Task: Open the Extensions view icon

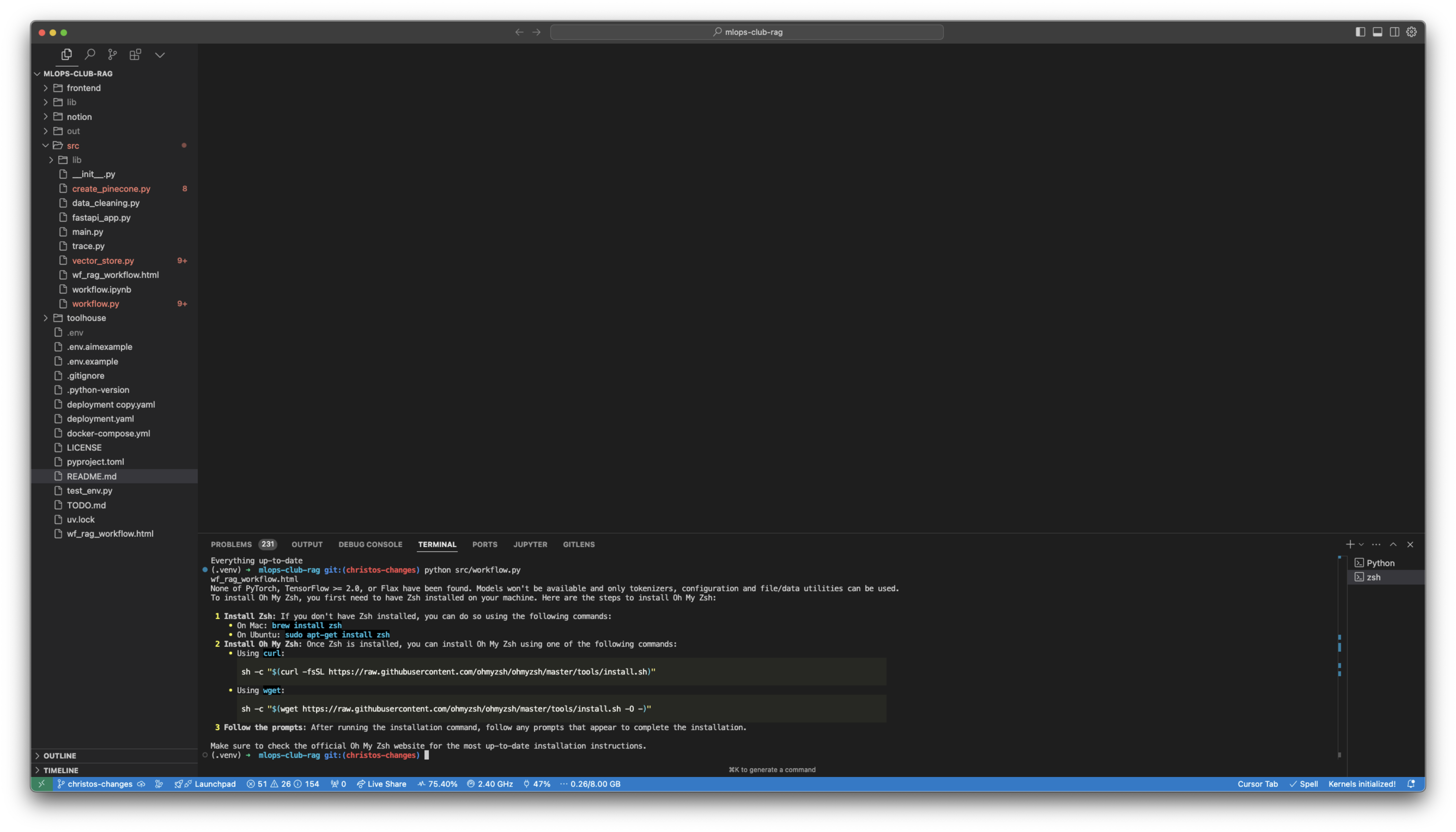Action: [135, 54]
